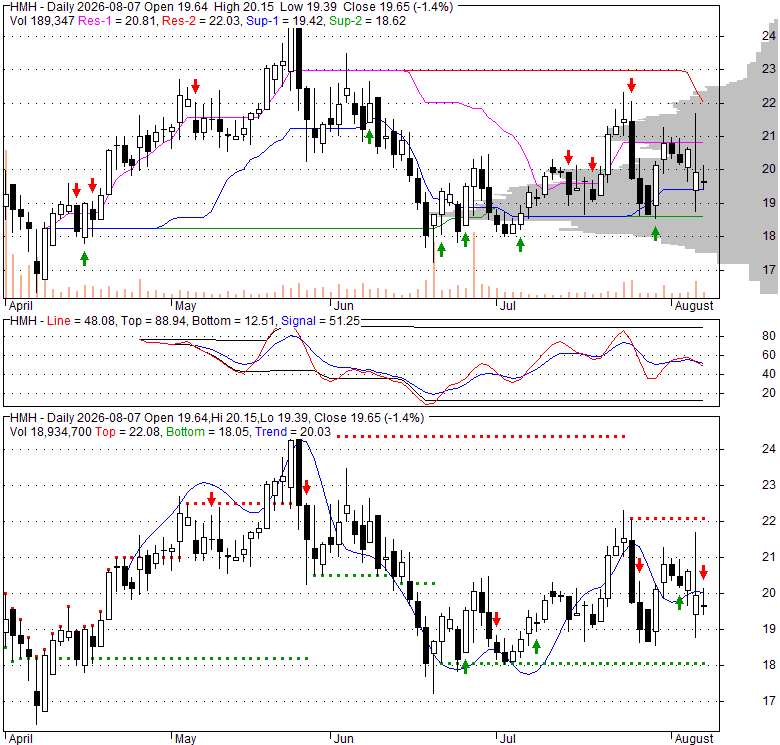
Task: Click the 20 level on oscillator axis
Action: pyautogui.click(x=769, y=393)
